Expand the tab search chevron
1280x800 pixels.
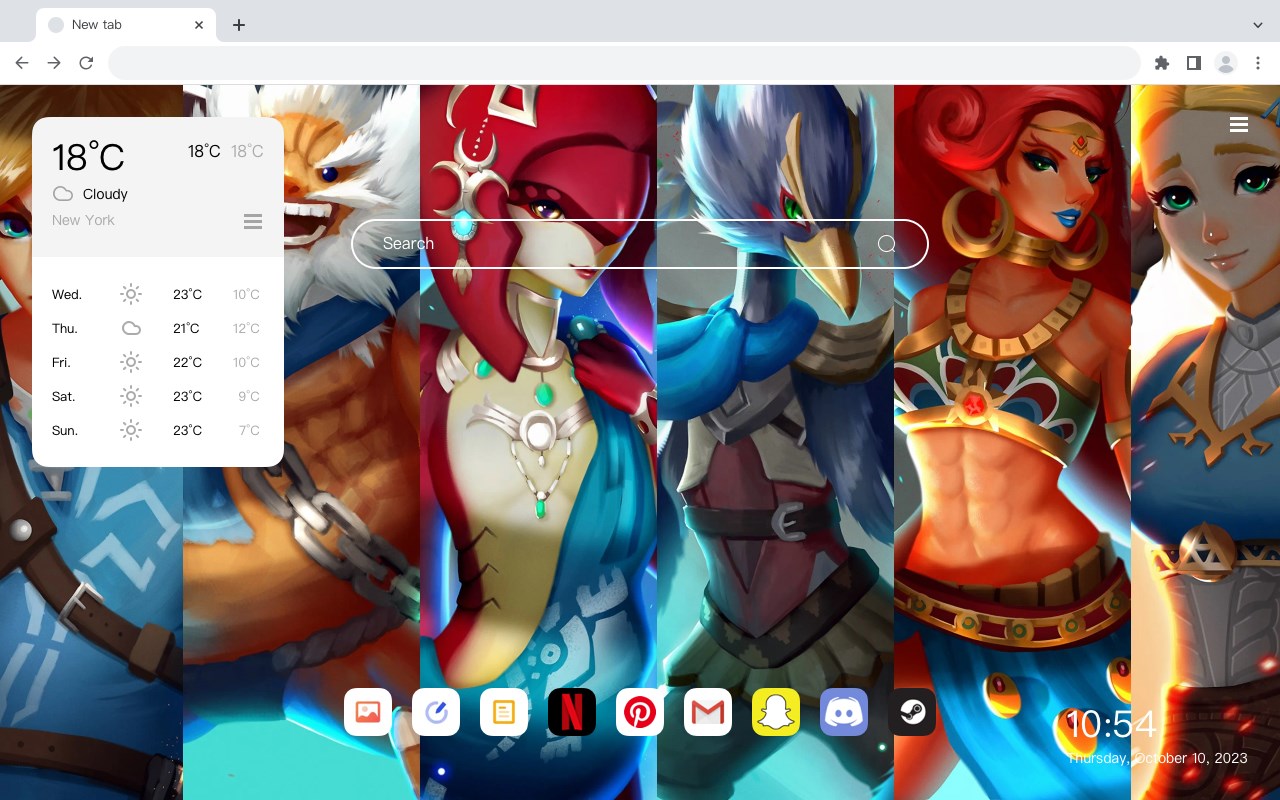1258,25
